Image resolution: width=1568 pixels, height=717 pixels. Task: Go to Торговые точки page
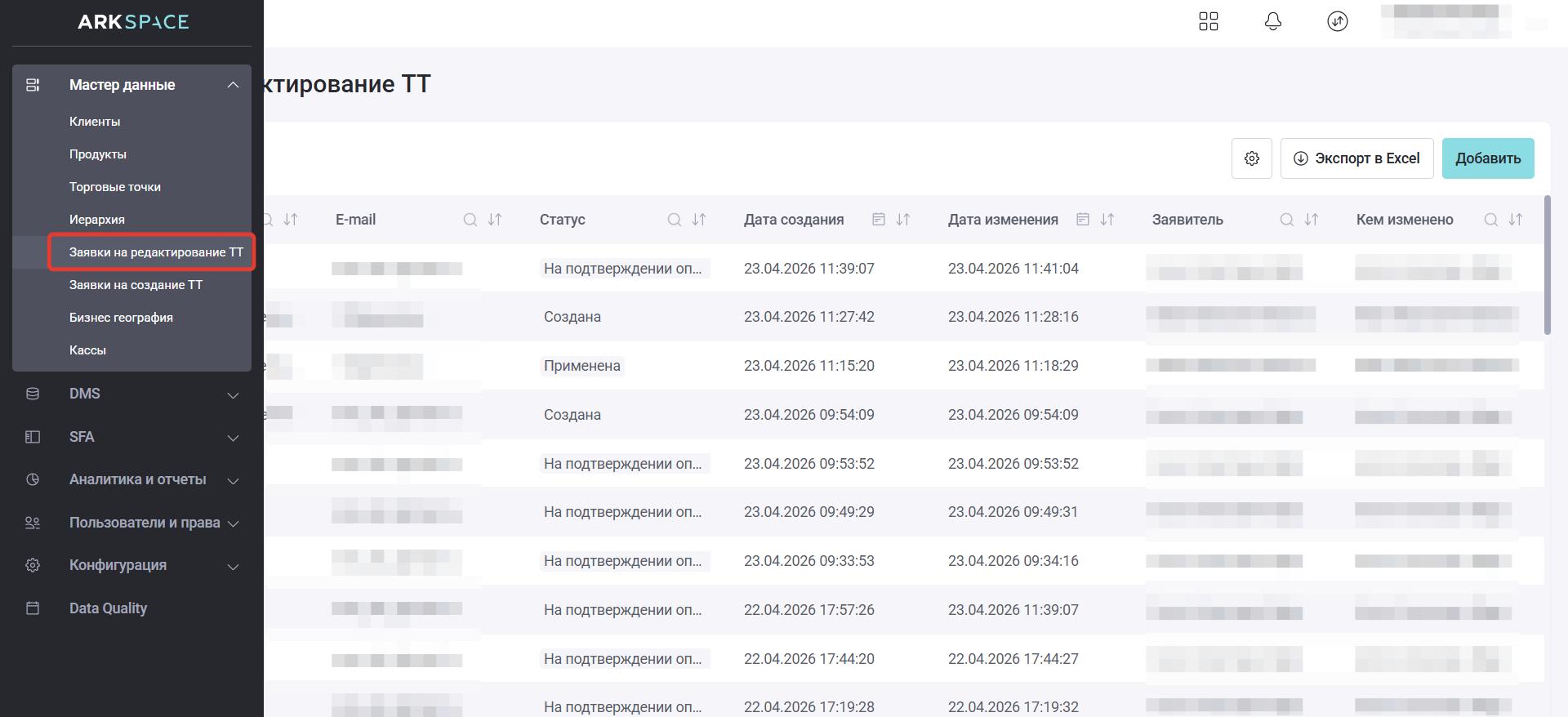[x=115, y=187]
